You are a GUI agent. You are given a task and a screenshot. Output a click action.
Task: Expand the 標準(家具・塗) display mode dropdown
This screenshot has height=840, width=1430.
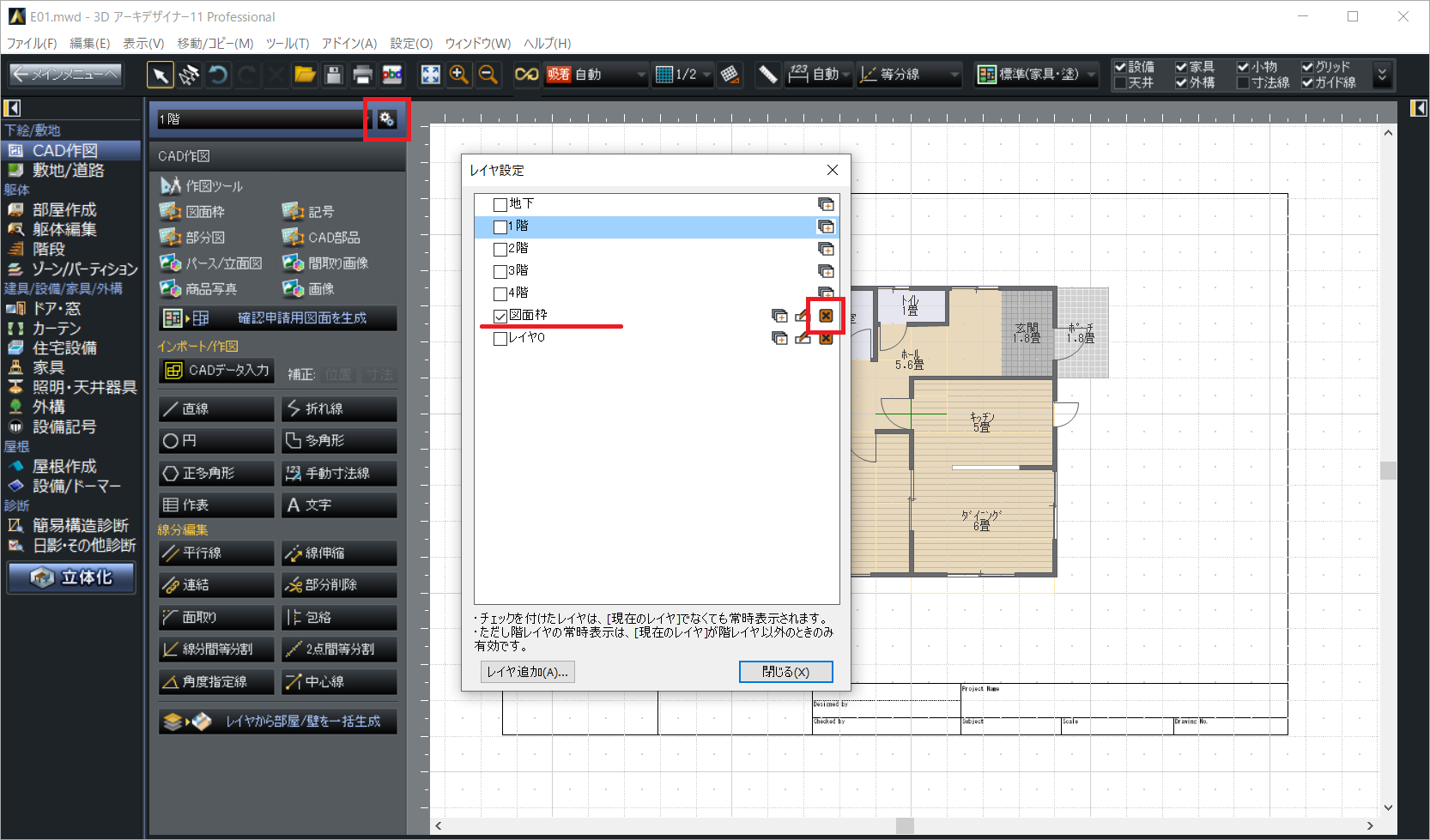(1092, 76)
